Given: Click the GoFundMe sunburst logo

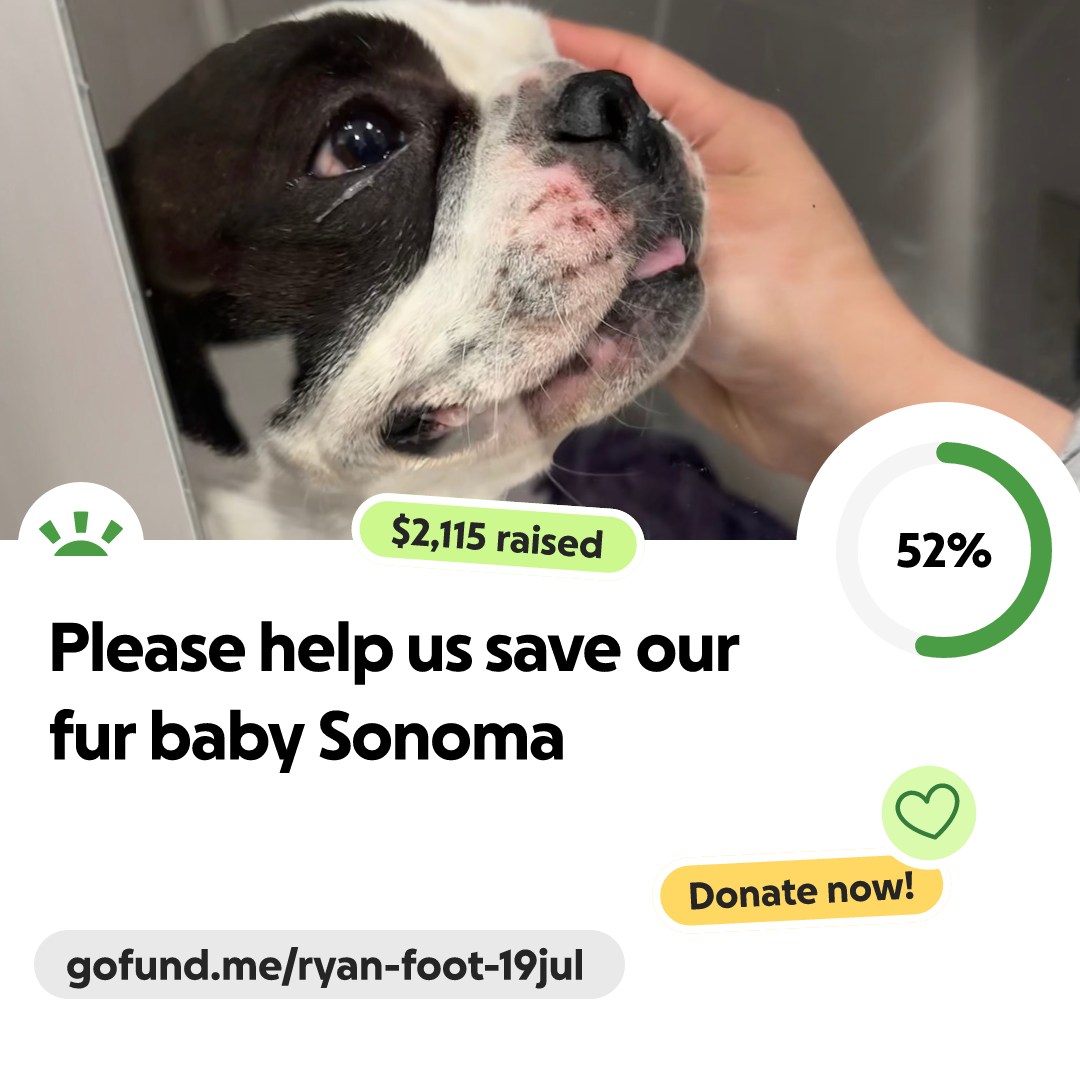Looking at the screenshot, I should click(x=81, y=534).
